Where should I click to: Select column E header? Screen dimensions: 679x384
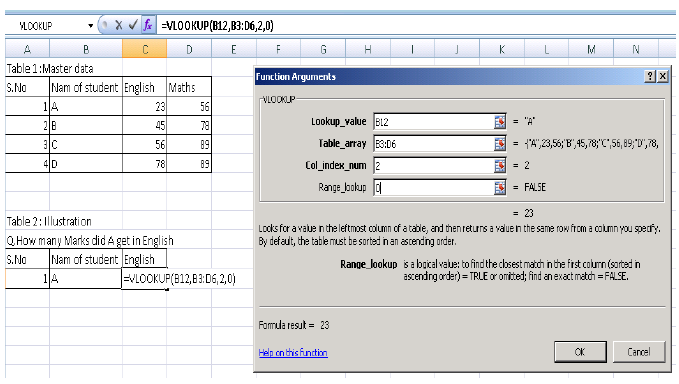234,49
